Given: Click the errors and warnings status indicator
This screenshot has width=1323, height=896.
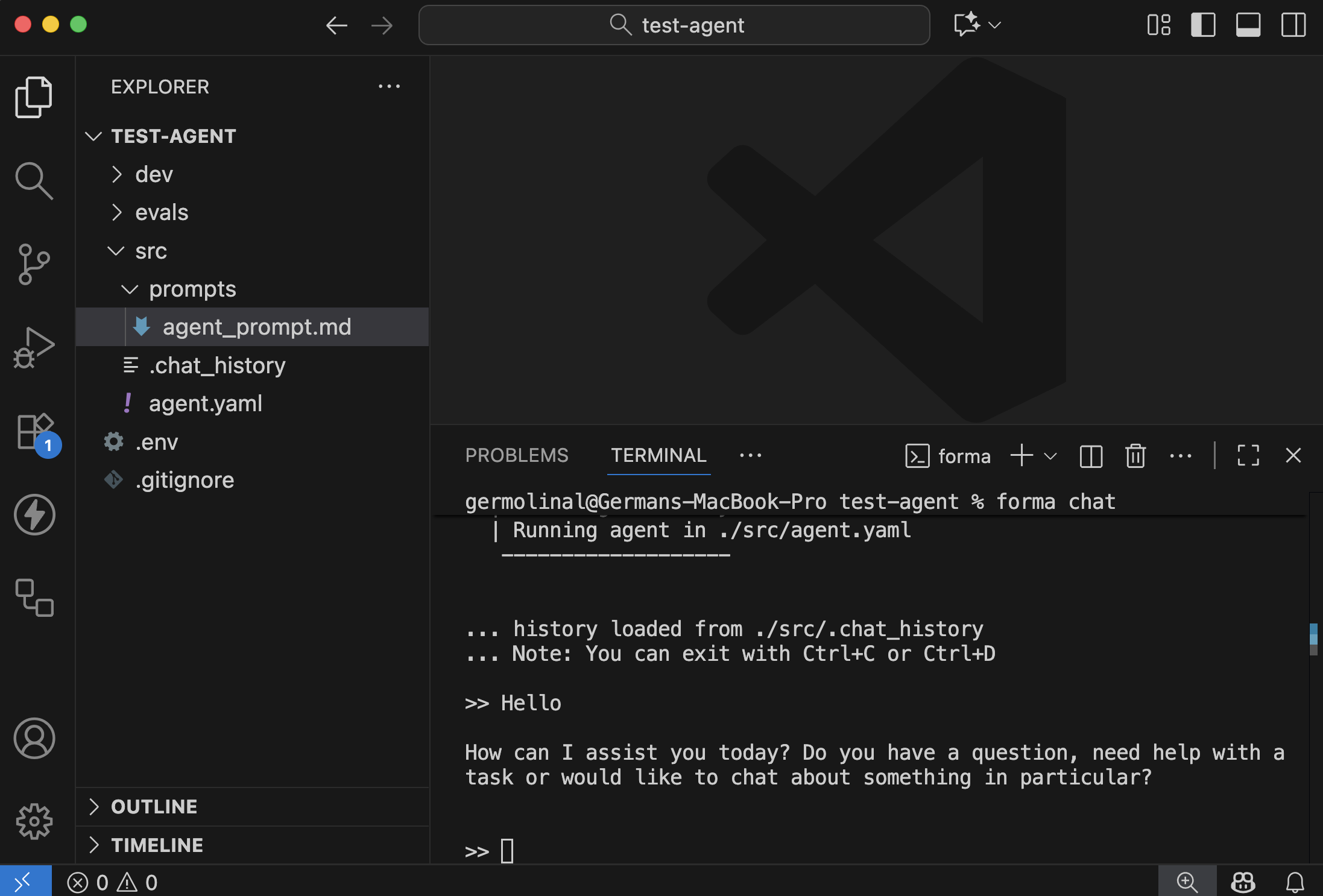Looking at the screenshot, I should point(112,883).
